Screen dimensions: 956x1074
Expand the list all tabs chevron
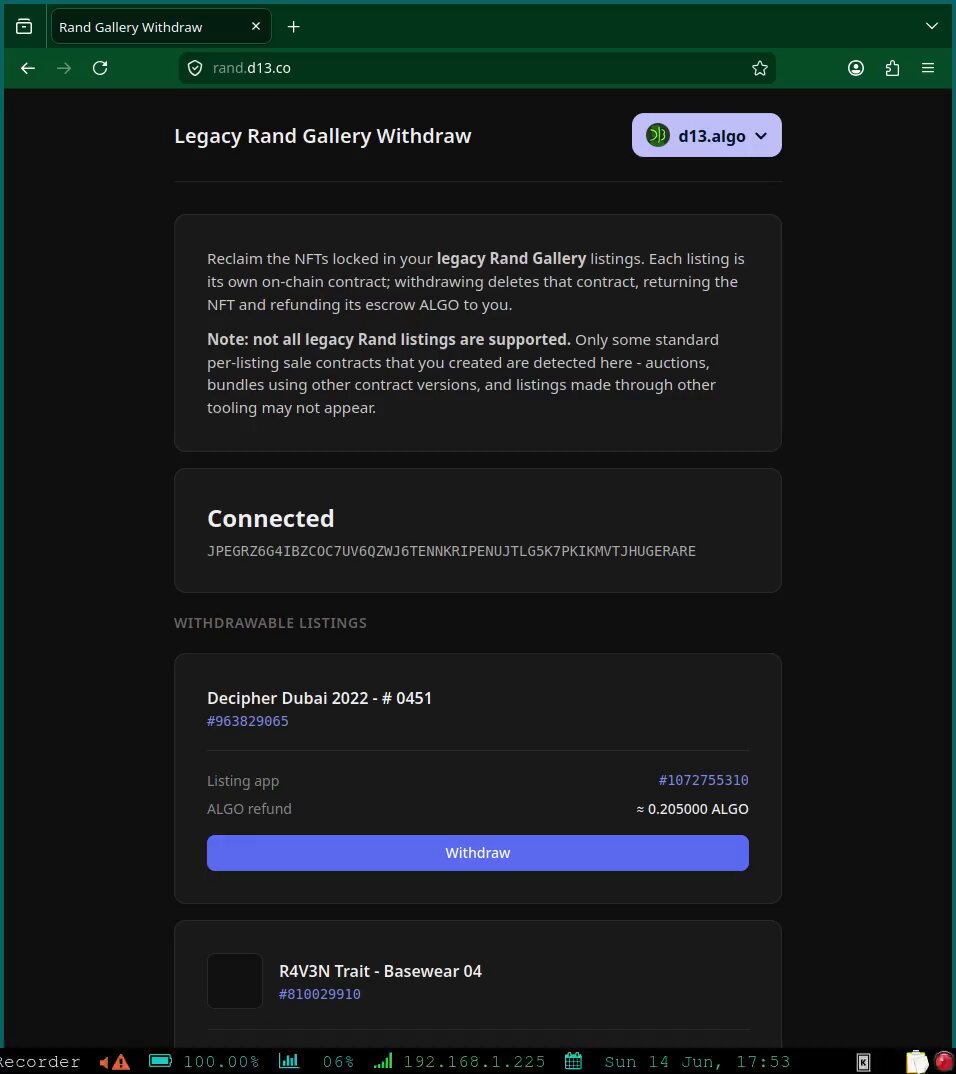(931, 26)
